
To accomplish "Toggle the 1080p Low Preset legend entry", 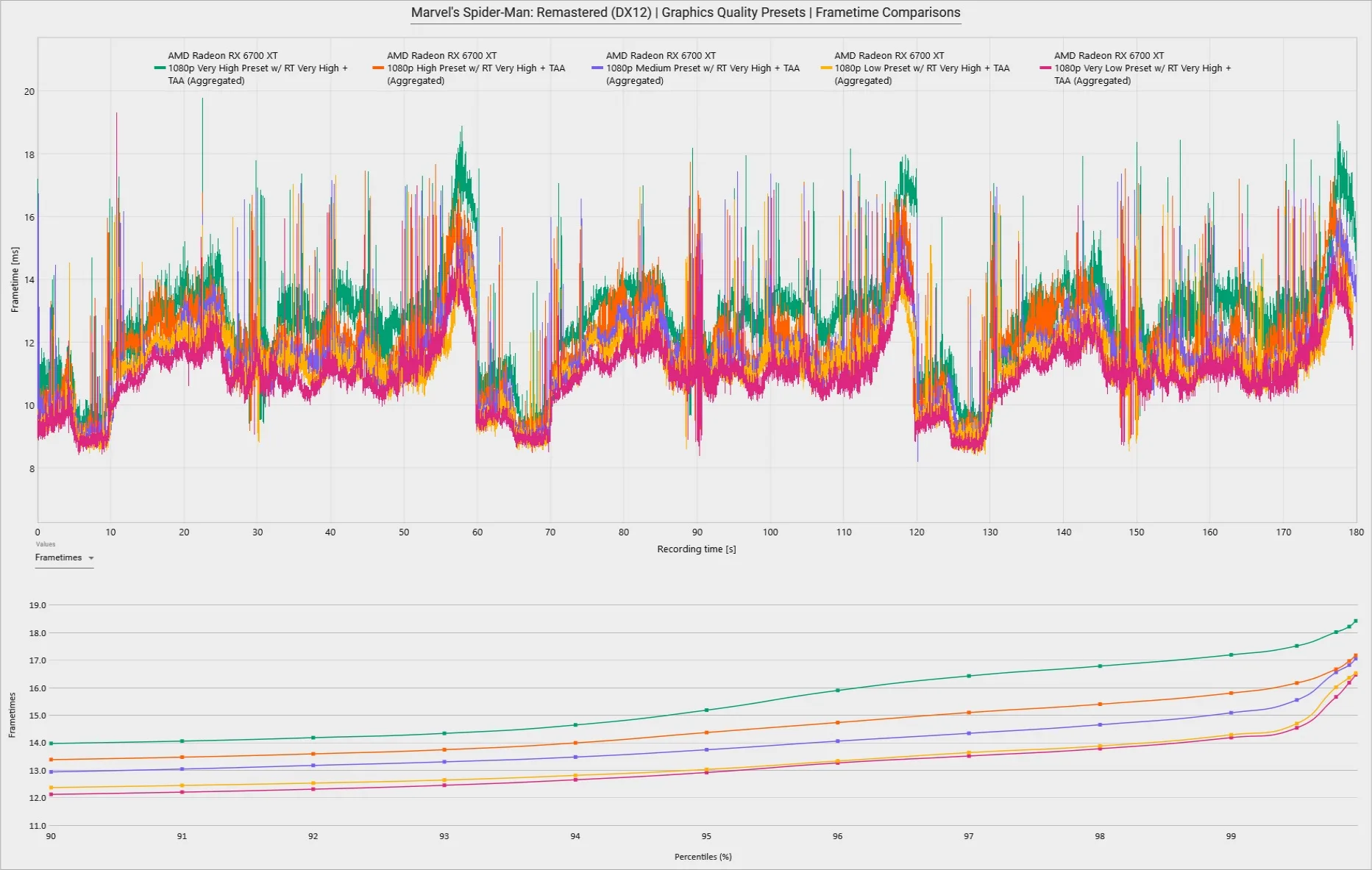I will (915, 68).
